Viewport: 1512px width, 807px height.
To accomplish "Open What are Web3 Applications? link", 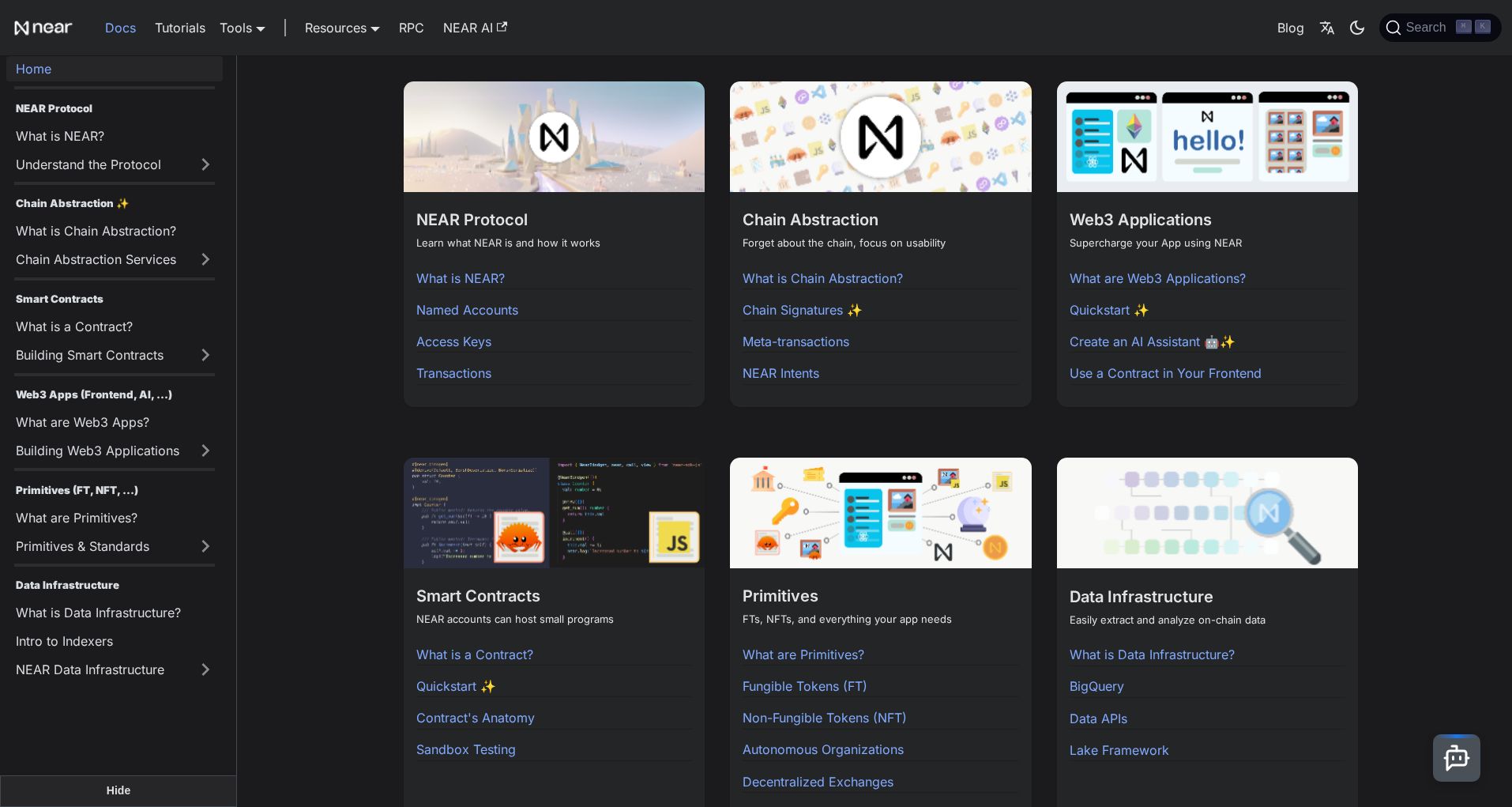I will click(x=1157, y=278).
